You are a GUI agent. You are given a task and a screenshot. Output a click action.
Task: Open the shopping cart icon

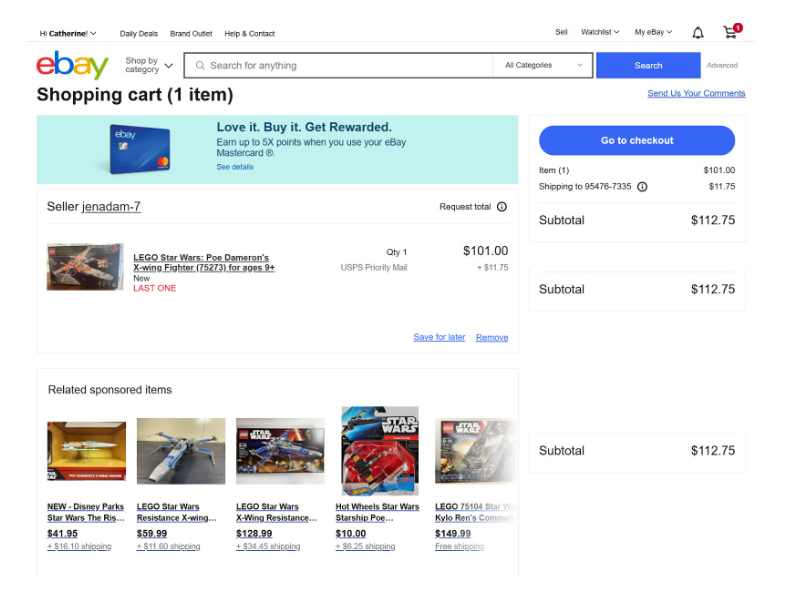732,32
